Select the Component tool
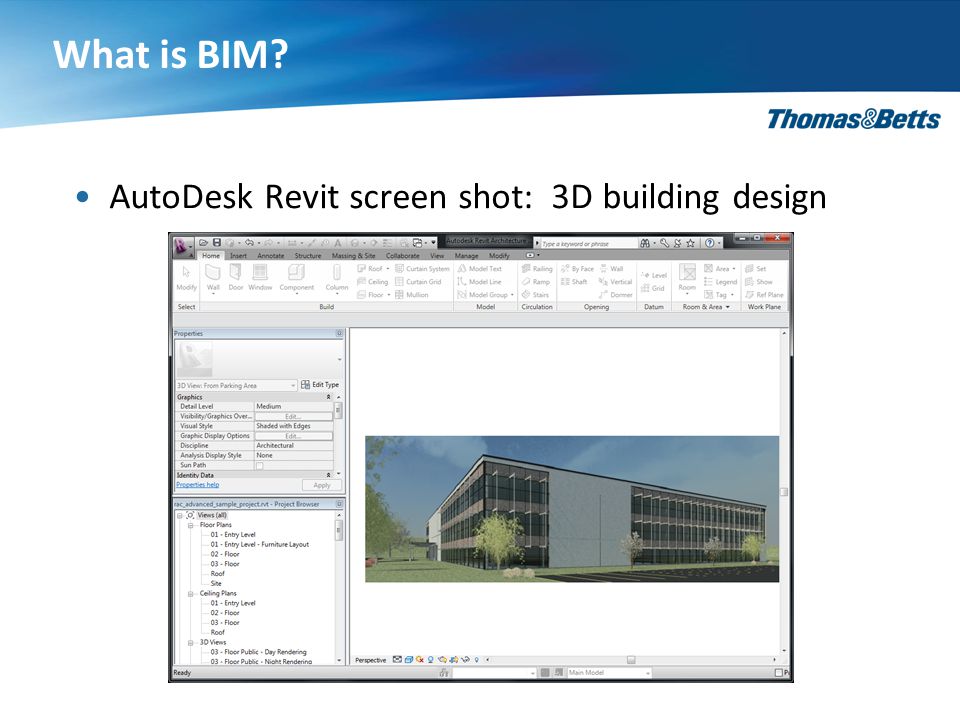The height and width of the screenshot is (720, 960). pos(296,279)
